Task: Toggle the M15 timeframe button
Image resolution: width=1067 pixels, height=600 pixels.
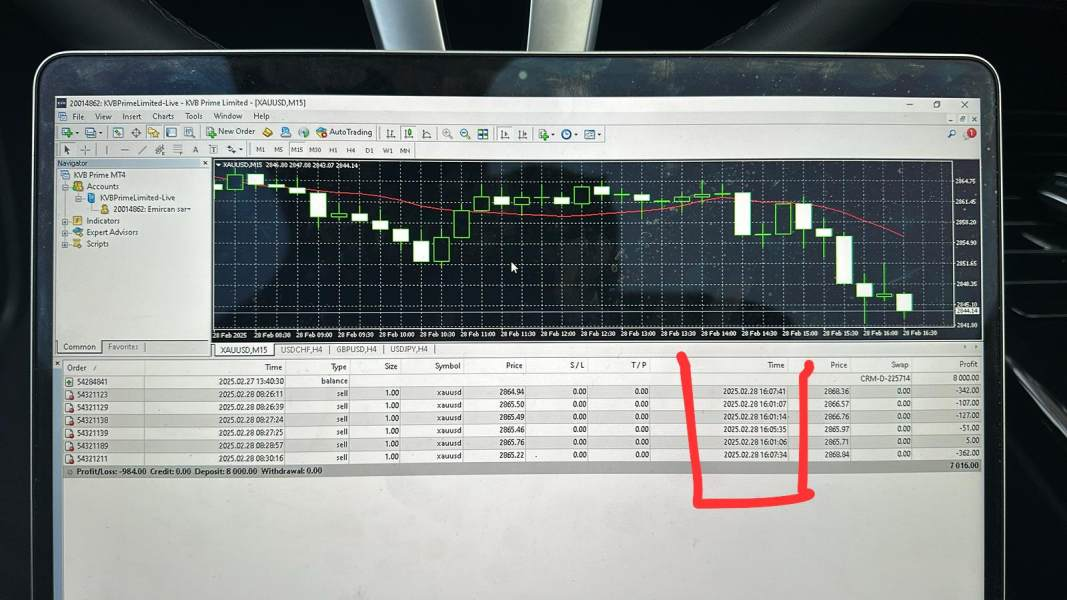Action: [297, 150]
